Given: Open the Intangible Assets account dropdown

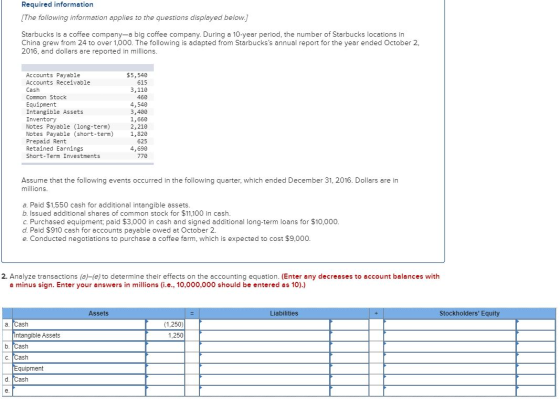Looking at the screenshot, I should pyautogui.click(x=79, y=336).
